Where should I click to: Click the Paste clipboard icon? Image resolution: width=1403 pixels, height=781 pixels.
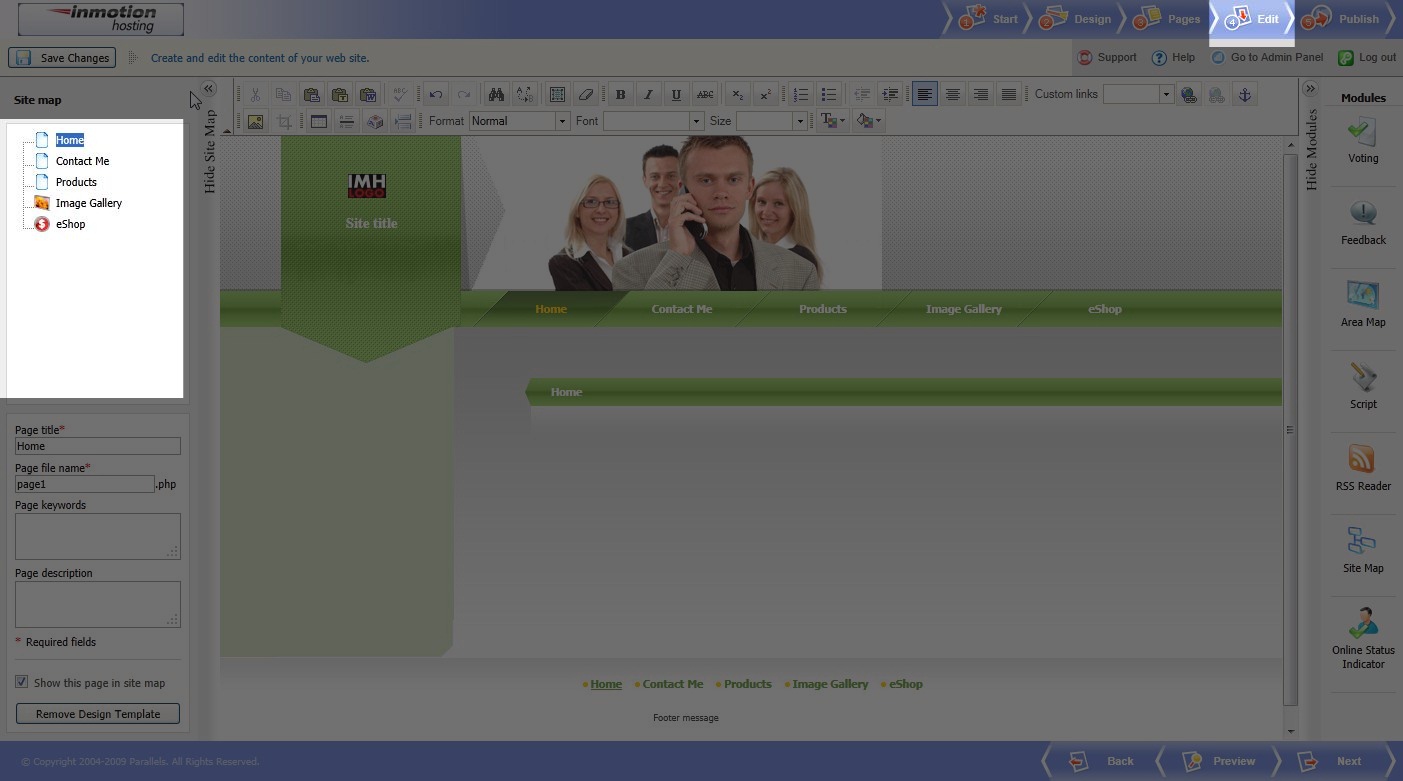click(x=311, y=94)
